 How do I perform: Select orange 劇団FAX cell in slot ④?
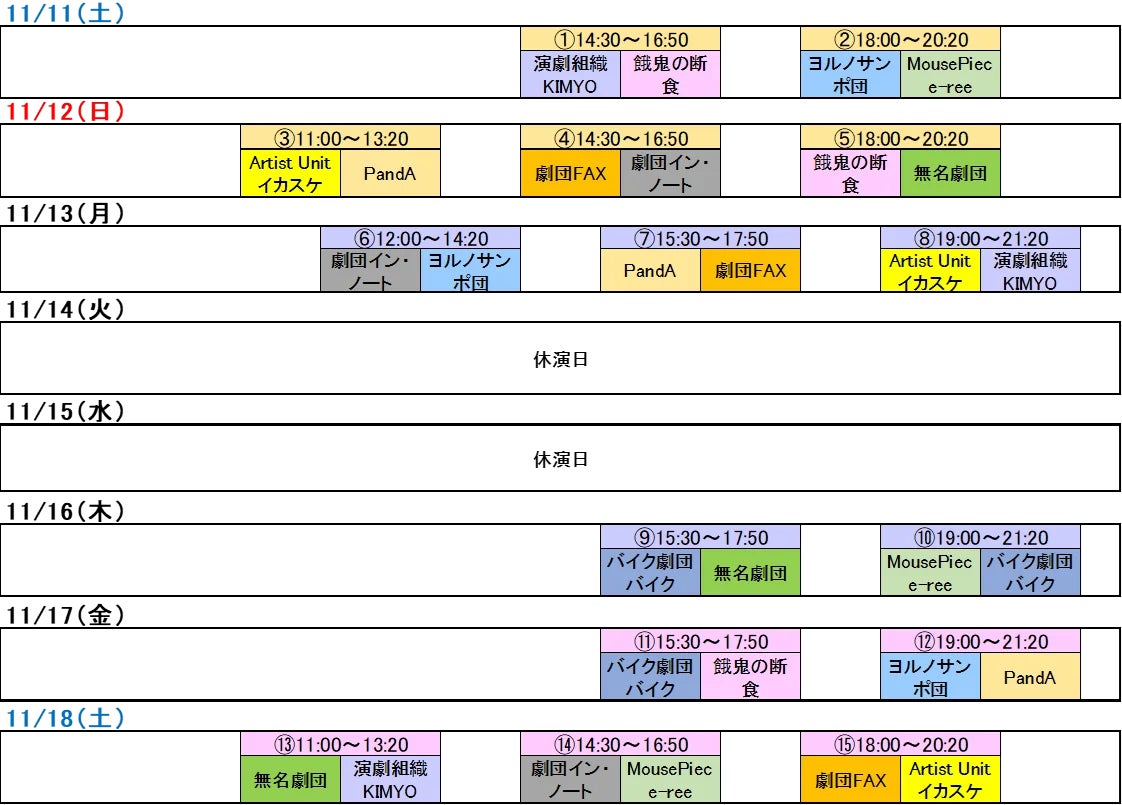pyautogui.click(x=570, y=174)
